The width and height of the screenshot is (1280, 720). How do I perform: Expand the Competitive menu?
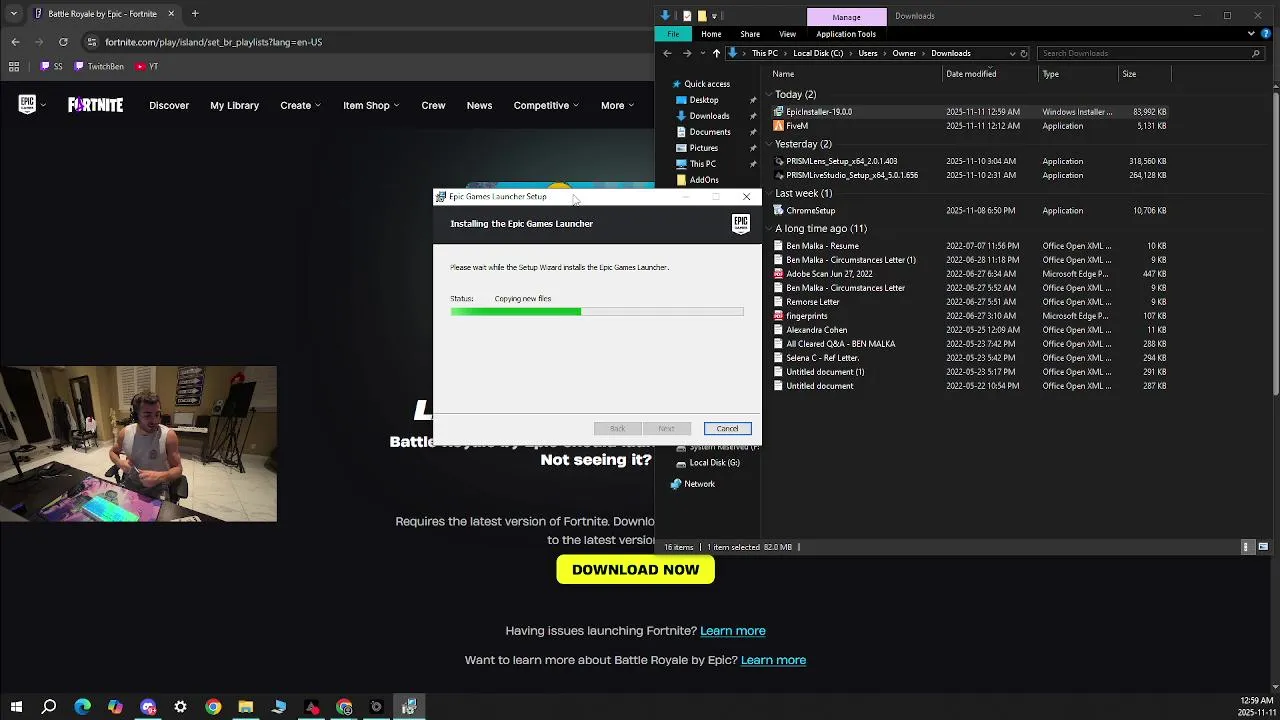tap(546, 105)
